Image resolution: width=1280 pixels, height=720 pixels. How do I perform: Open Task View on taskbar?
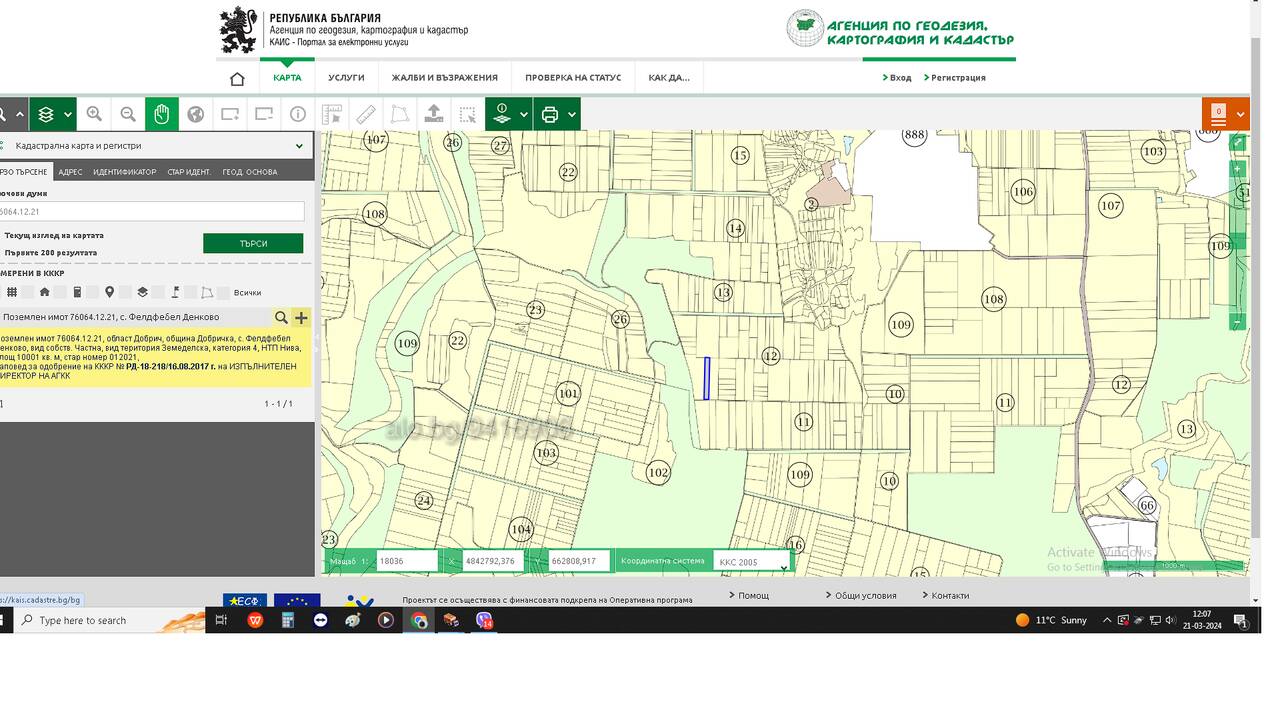pos(221,620)
